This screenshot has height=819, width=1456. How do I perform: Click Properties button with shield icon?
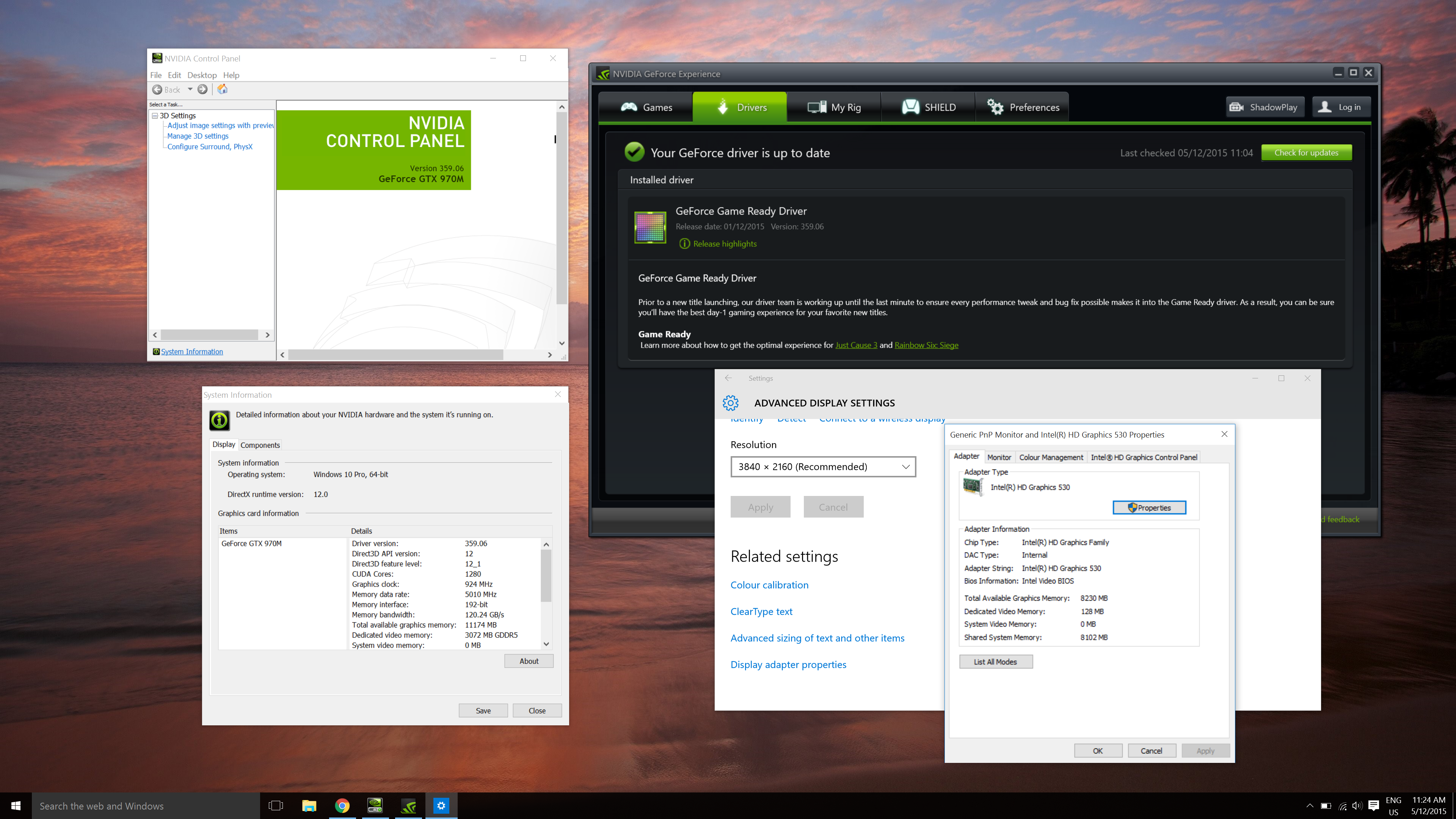coord(1149,508)
